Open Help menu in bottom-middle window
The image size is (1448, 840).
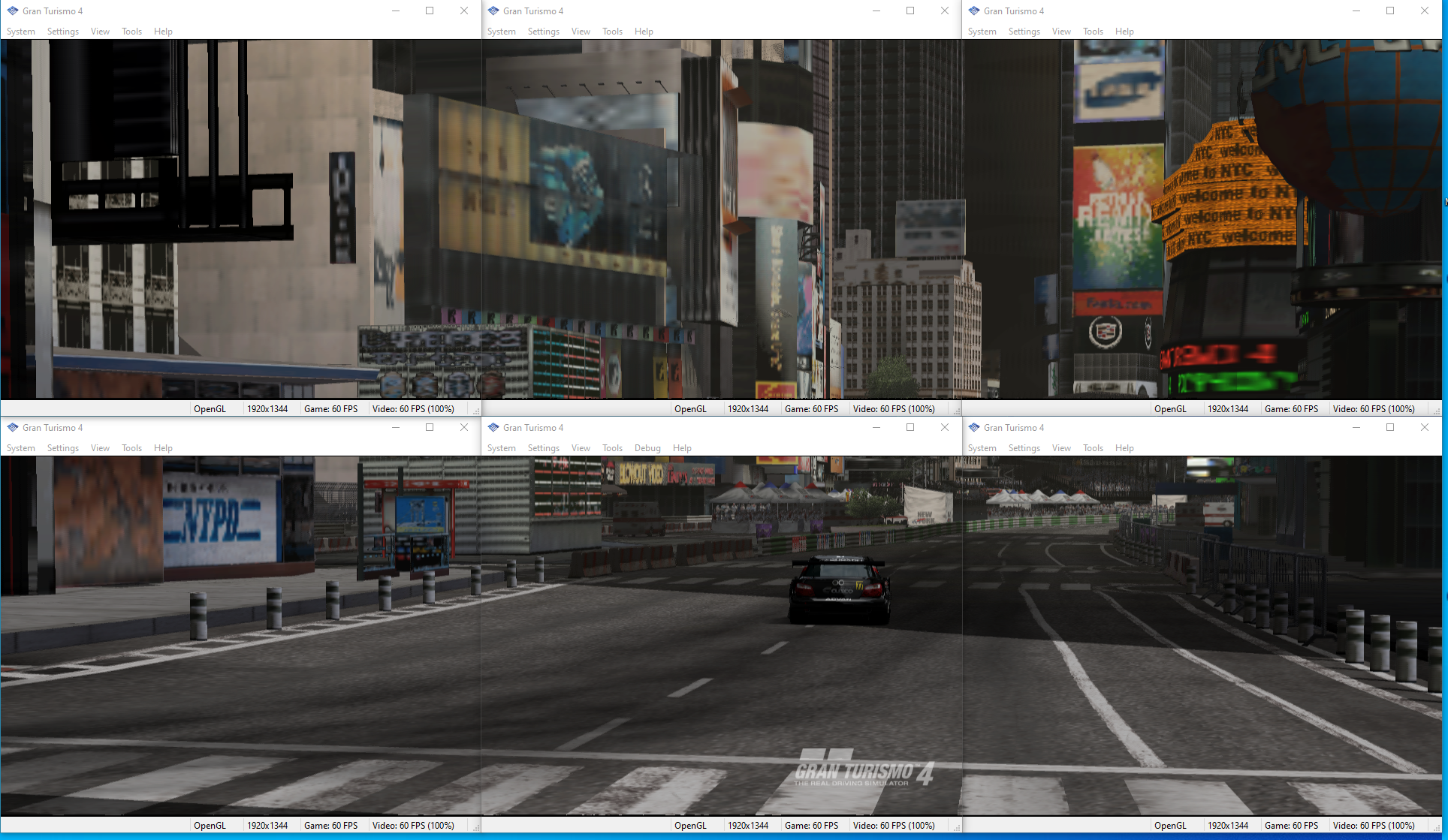(682, 448)
